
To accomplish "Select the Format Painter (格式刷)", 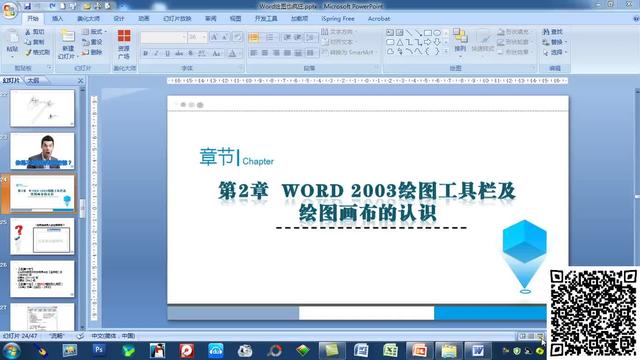I will click(x=37, y=52).
